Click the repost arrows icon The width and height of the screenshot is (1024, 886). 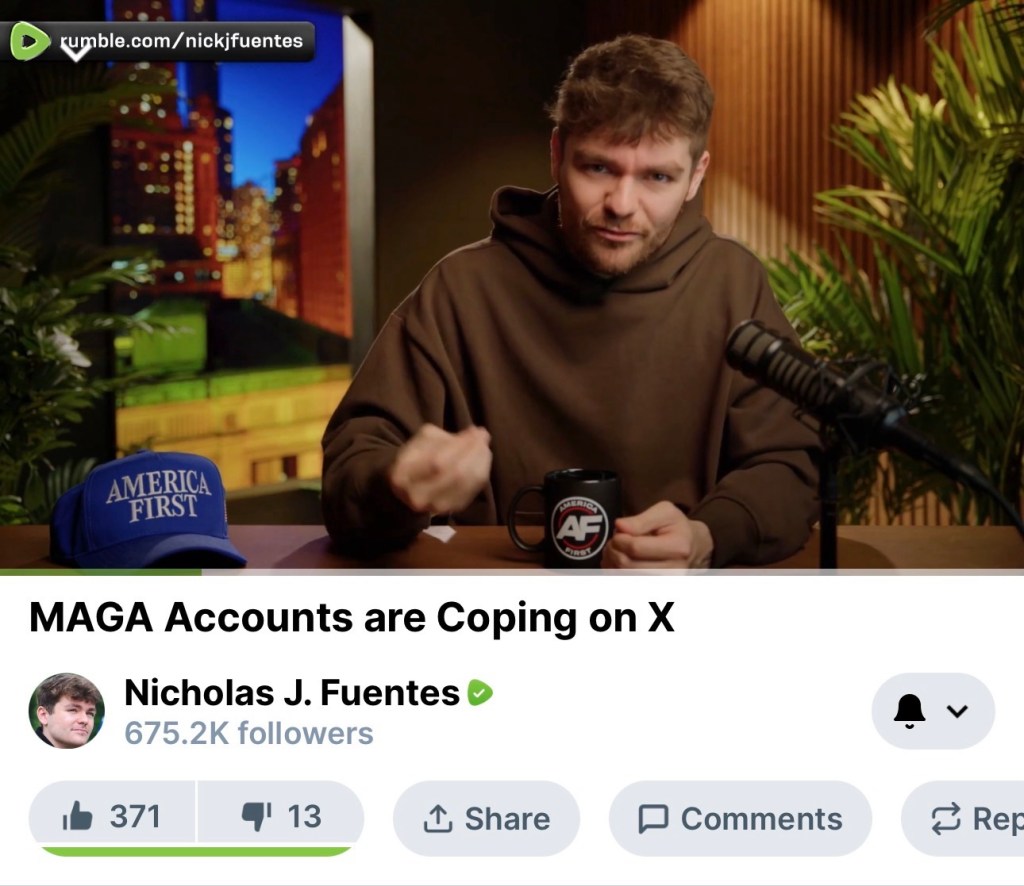946,818
